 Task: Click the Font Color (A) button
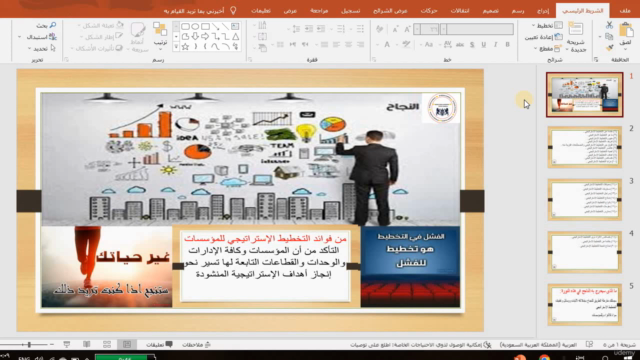coord(387,44)
